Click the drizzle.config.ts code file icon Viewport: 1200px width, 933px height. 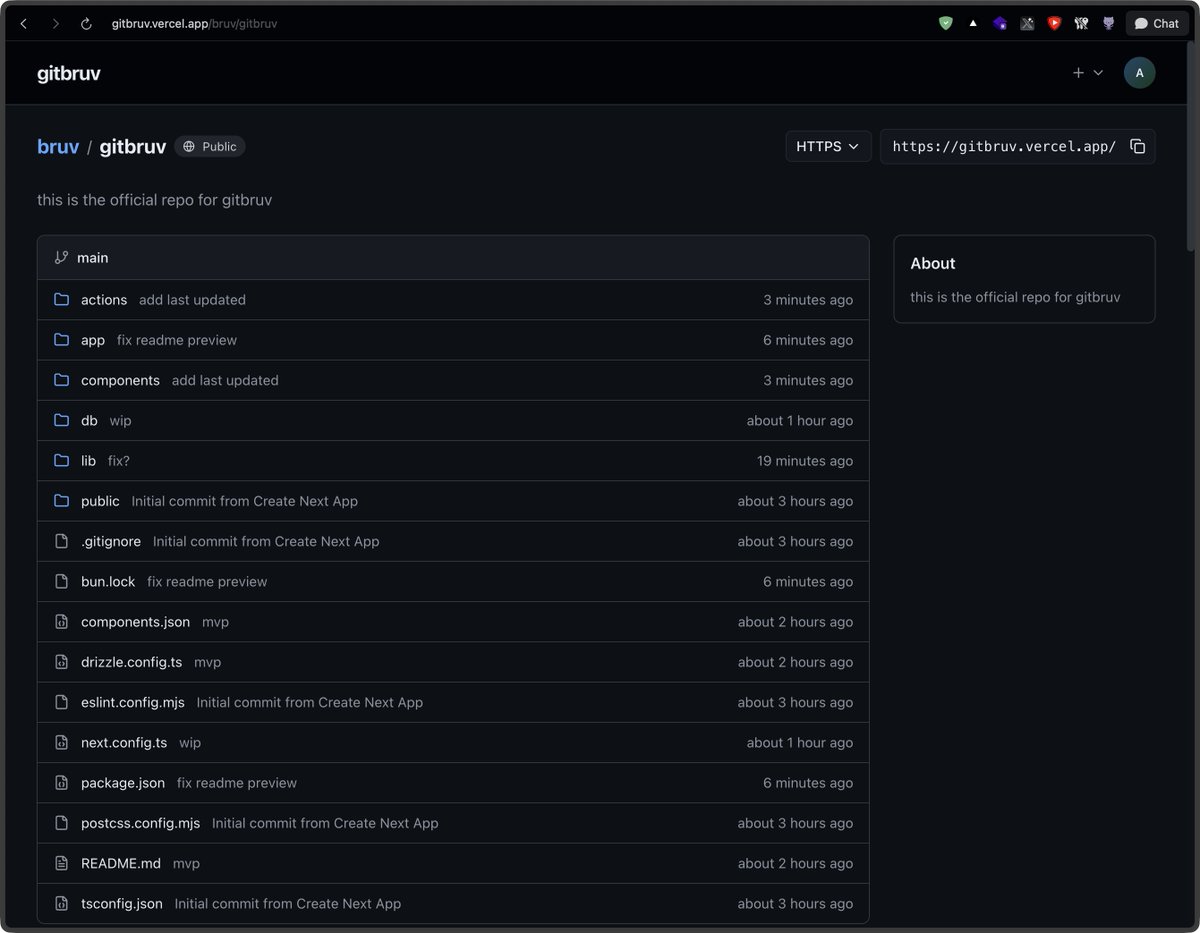point(61,662)
